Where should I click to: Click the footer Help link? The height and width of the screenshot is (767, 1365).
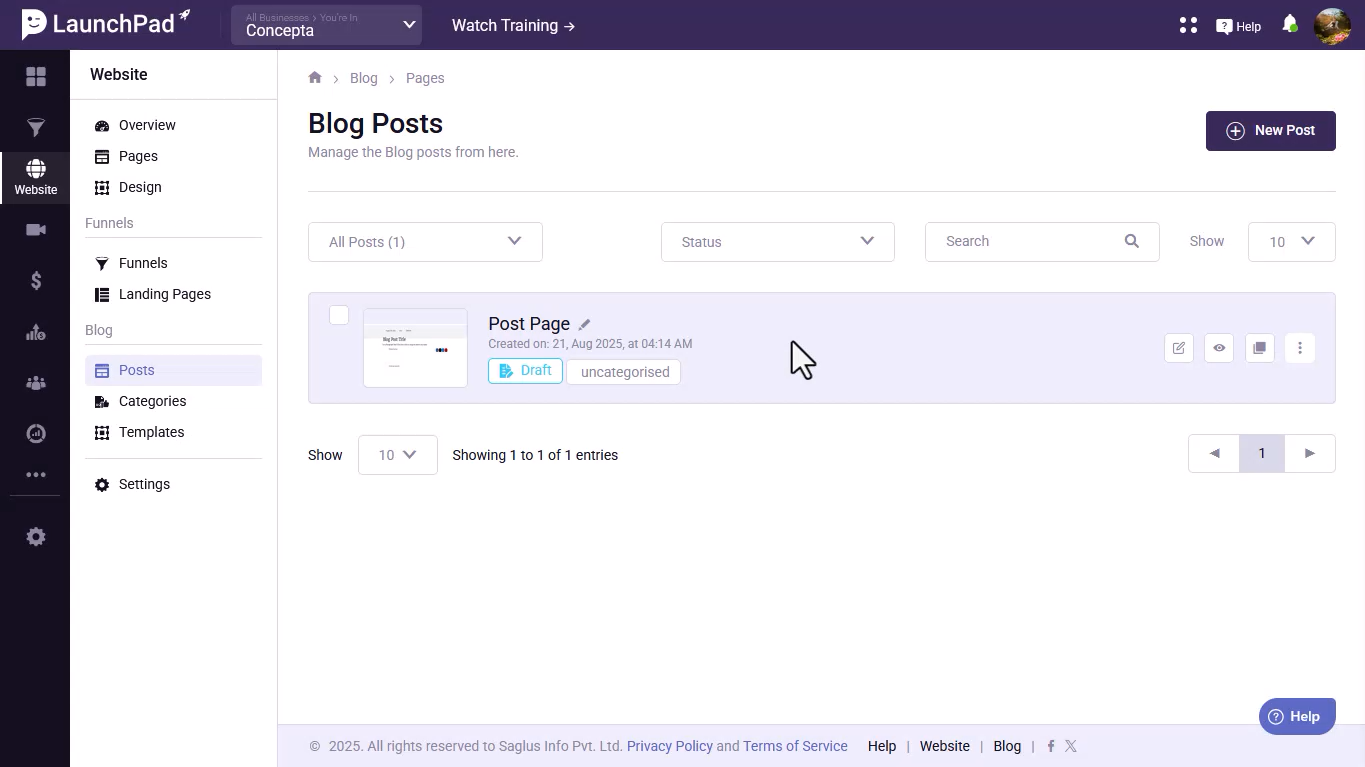(x=882, y=746)
